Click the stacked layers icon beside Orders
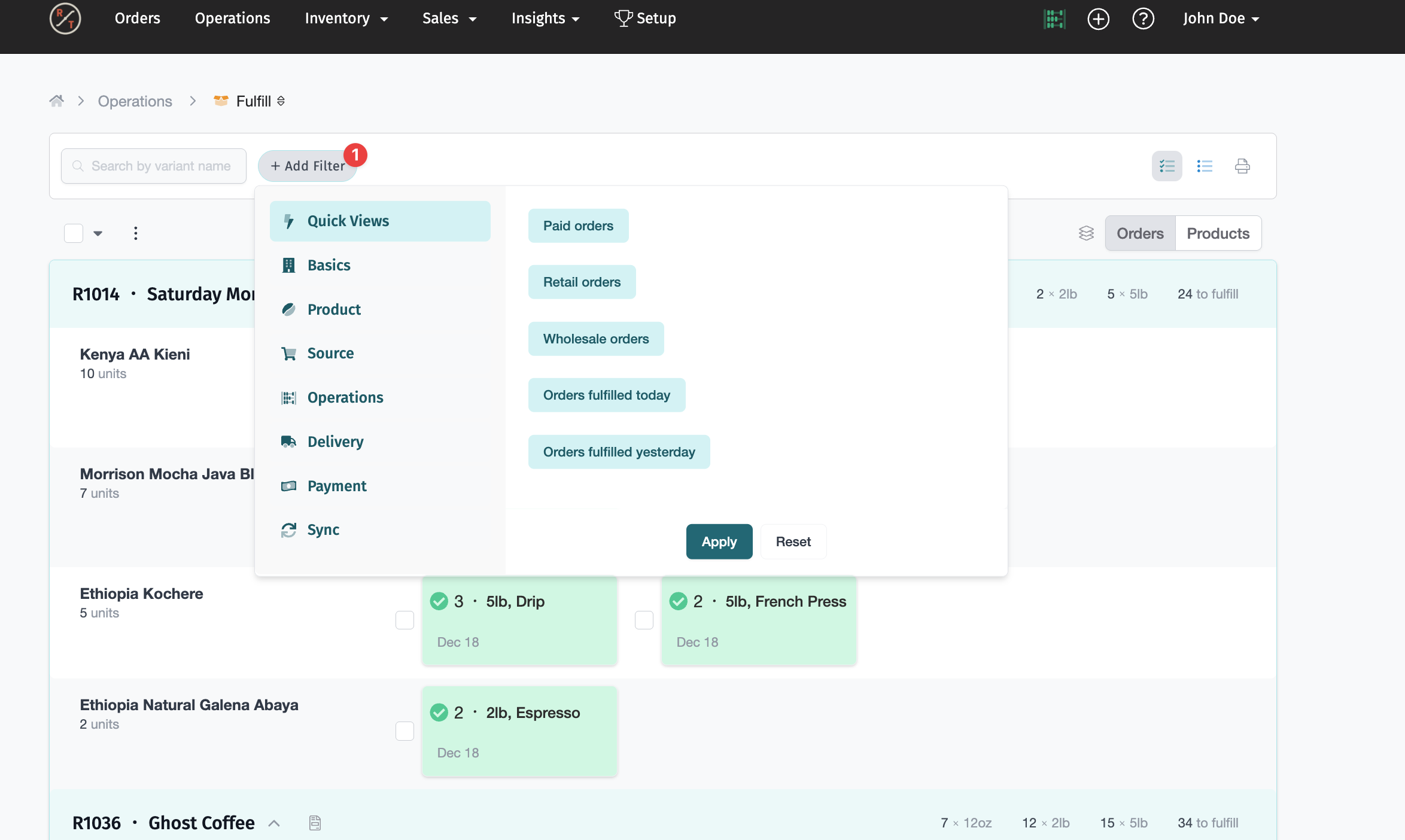The height and width of the screenshot is (840, 1405). (1086, 233)
